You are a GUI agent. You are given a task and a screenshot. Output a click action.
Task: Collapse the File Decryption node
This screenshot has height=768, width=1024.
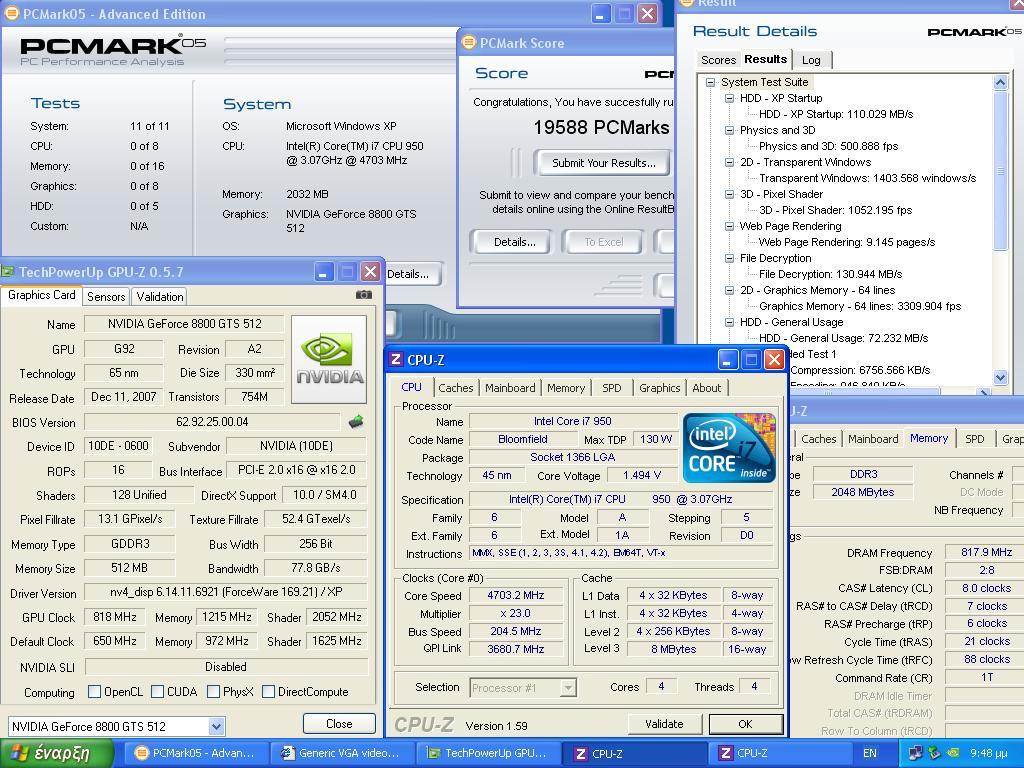pyautogui.click(x=729, y=258)
